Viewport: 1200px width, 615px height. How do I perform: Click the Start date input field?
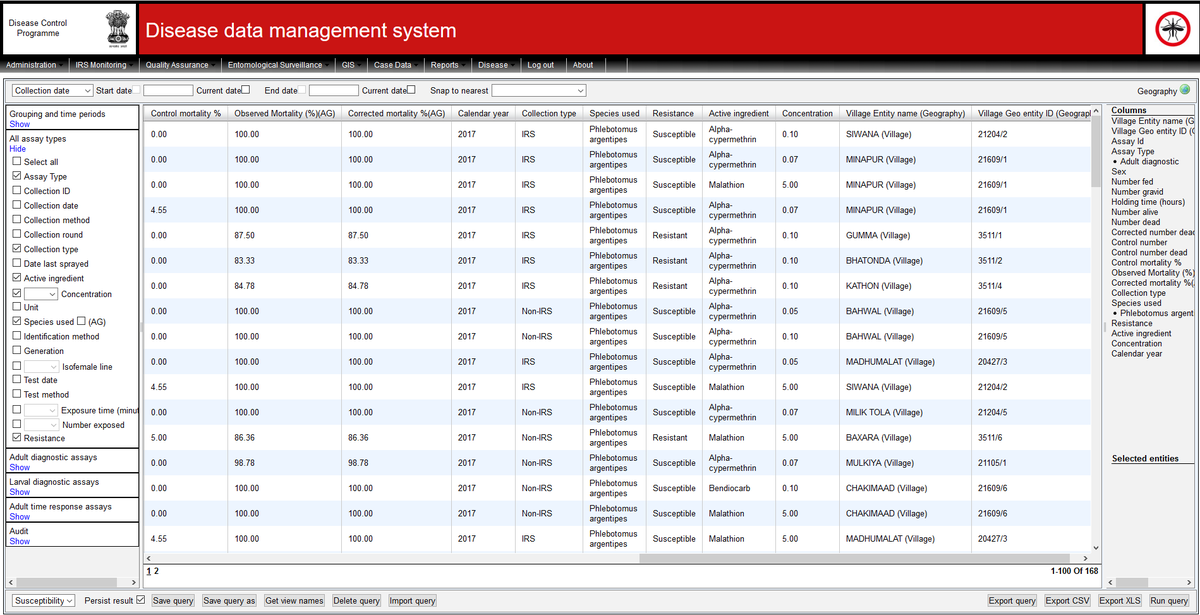(168, 91)
